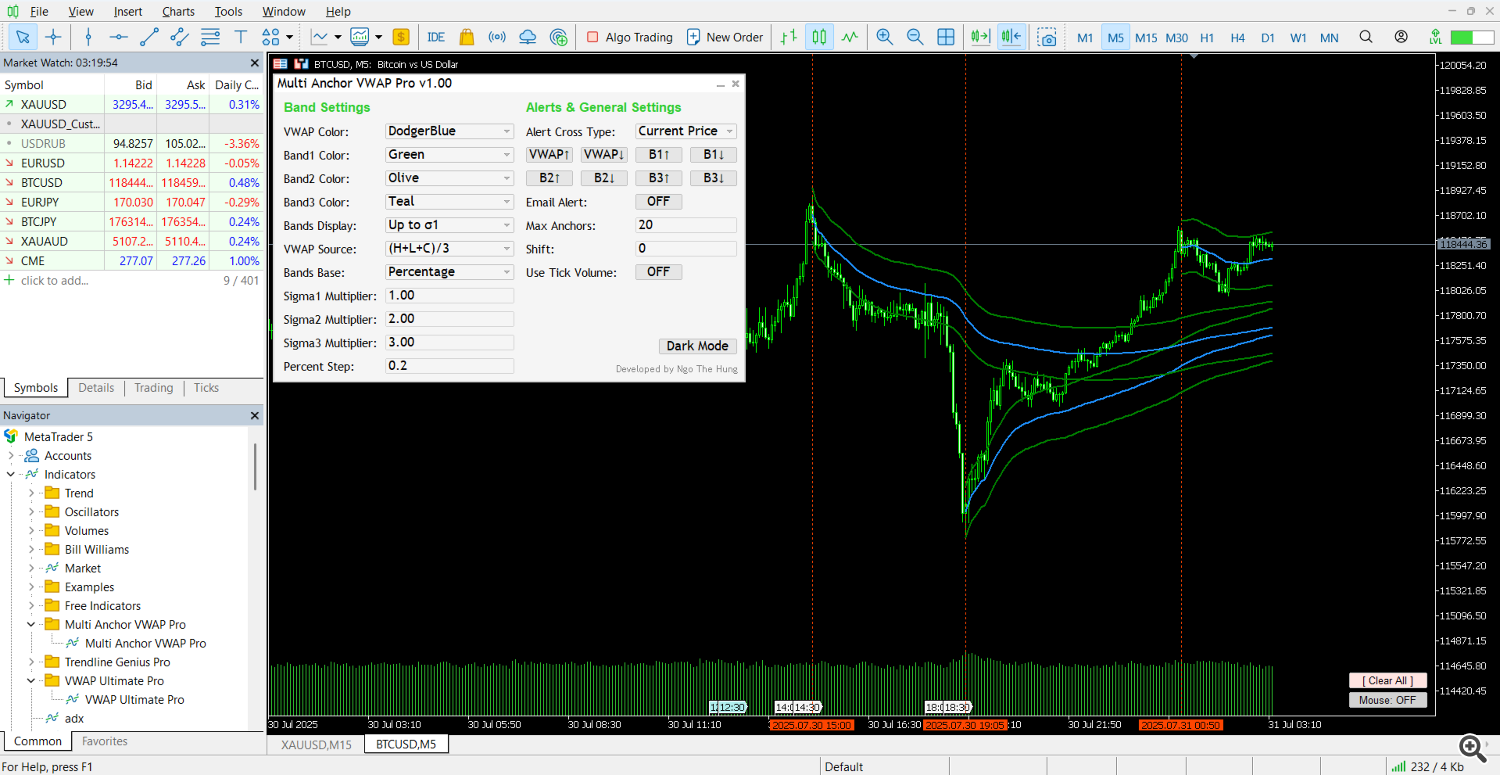The height and width of the screenshot is (775, 1500).
Task: Switch to candlestick chart view
Action: 819,37
